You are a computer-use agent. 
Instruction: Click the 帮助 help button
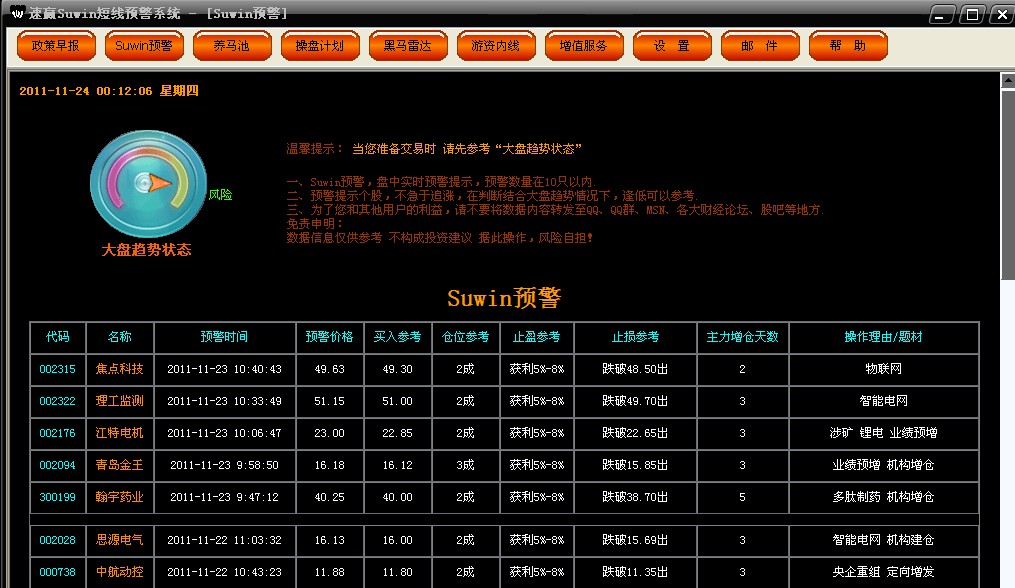(x=847, y=46)
